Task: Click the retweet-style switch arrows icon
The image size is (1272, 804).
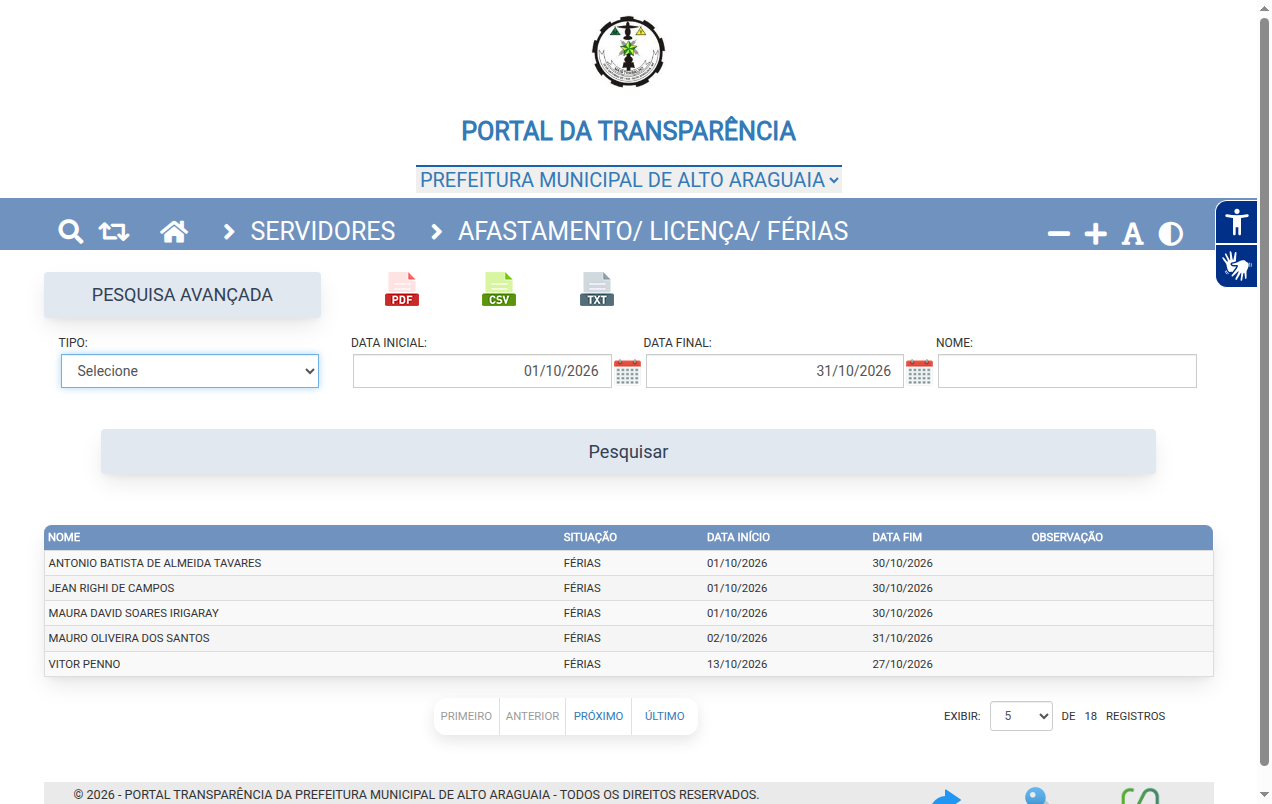Action: pos(114,232)
